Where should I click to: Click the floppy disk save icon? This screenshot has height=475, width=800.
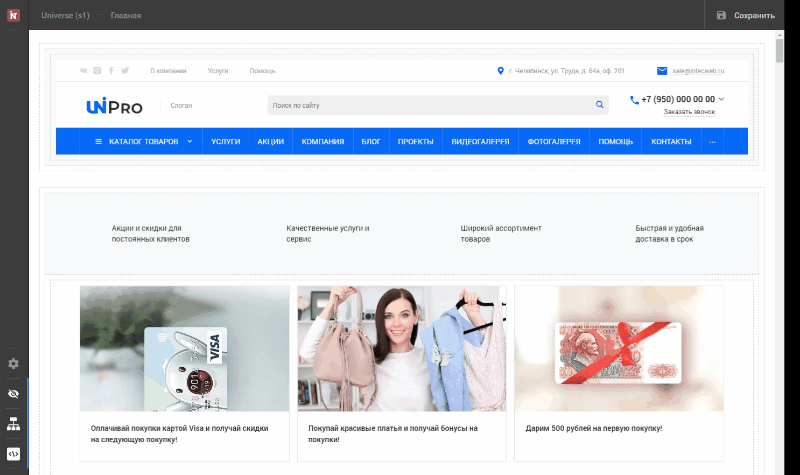tap(721, 15)
